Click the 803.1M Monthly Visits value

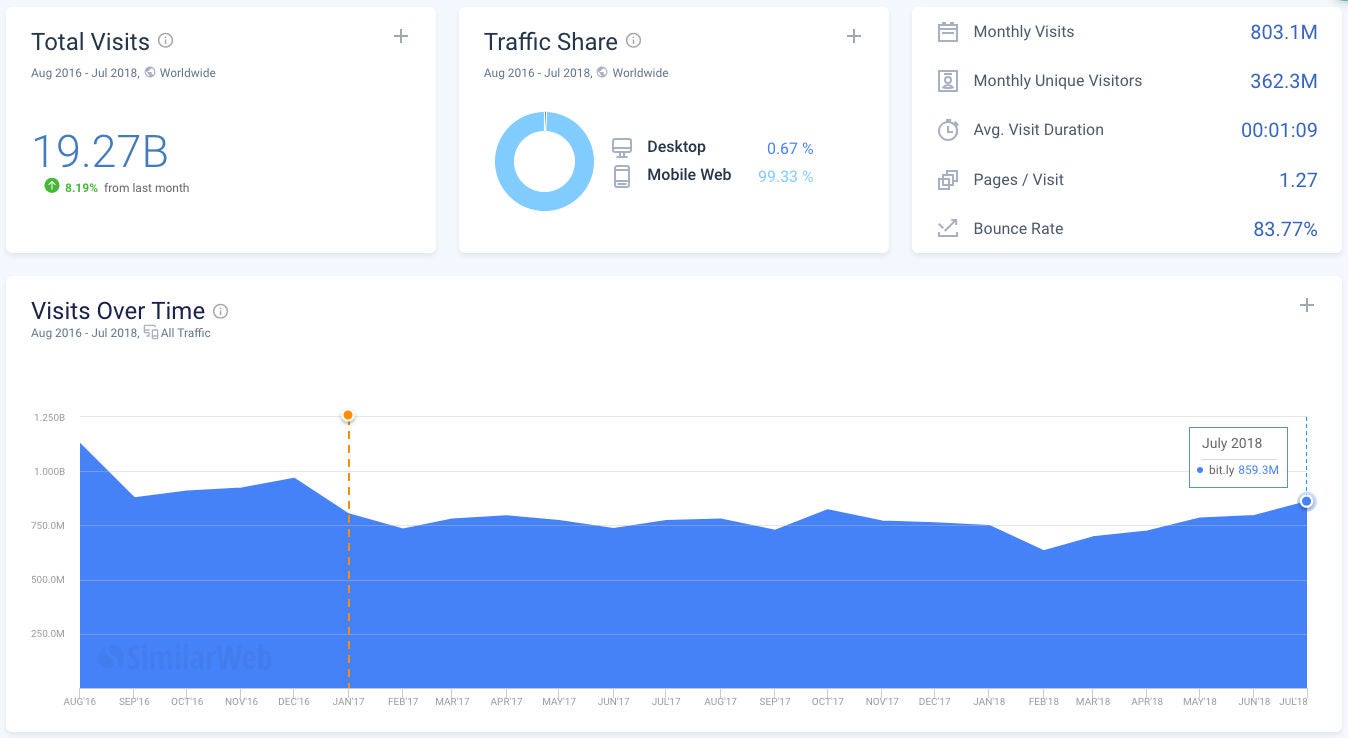click(1283, 32)
